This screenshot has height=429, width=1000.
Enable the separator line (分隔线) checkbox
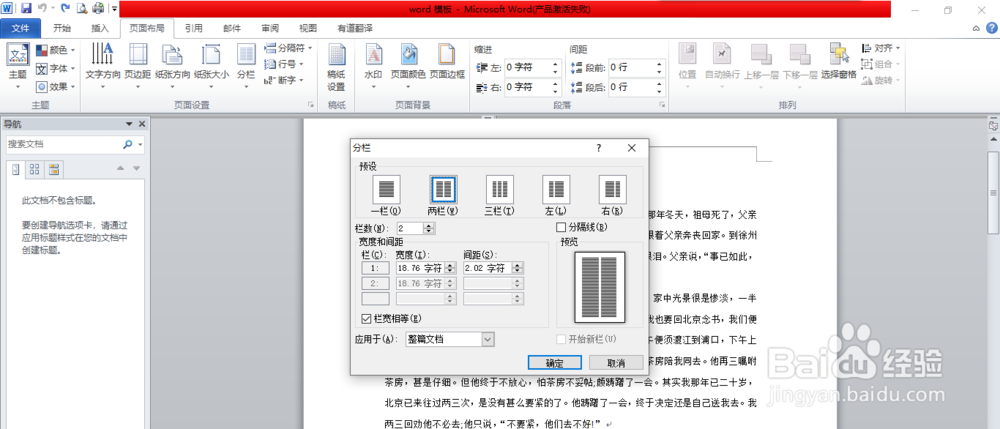point(561,227)
